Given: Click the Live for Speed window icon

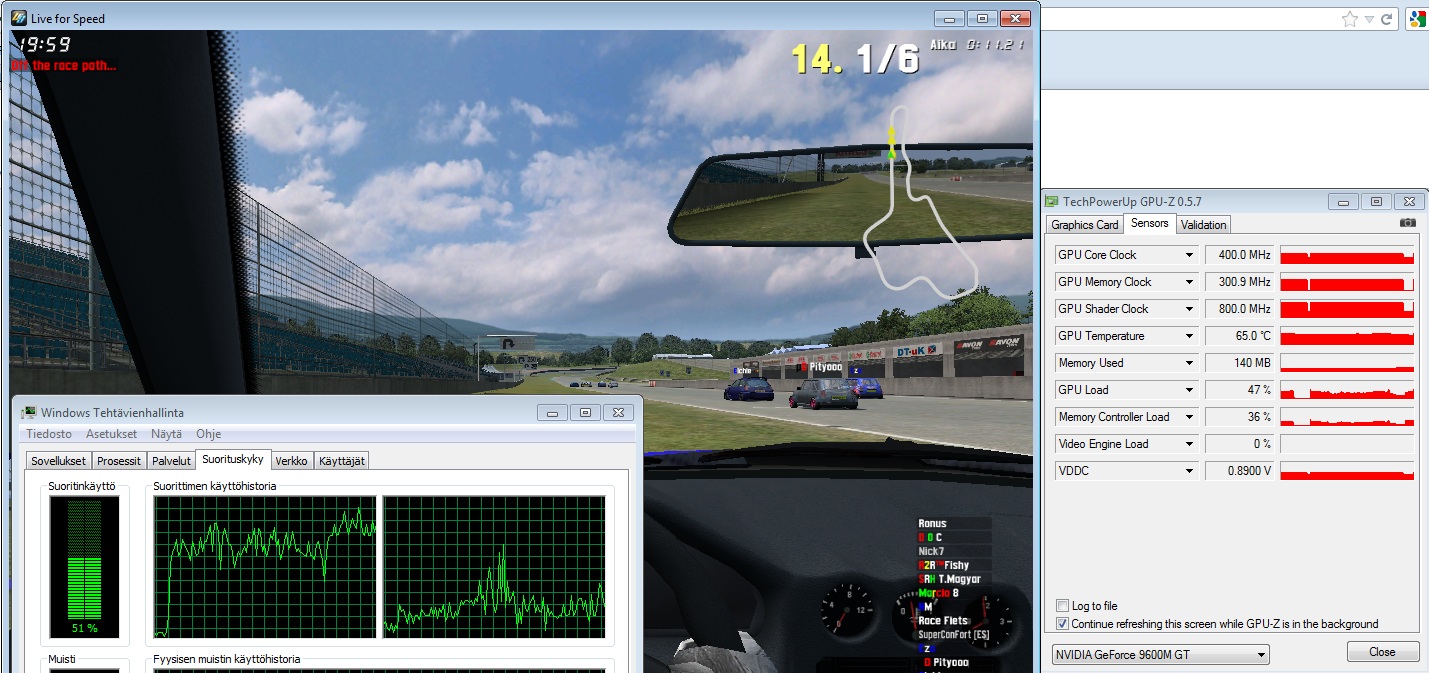Looking at the screenshot, I should point(19,18).
